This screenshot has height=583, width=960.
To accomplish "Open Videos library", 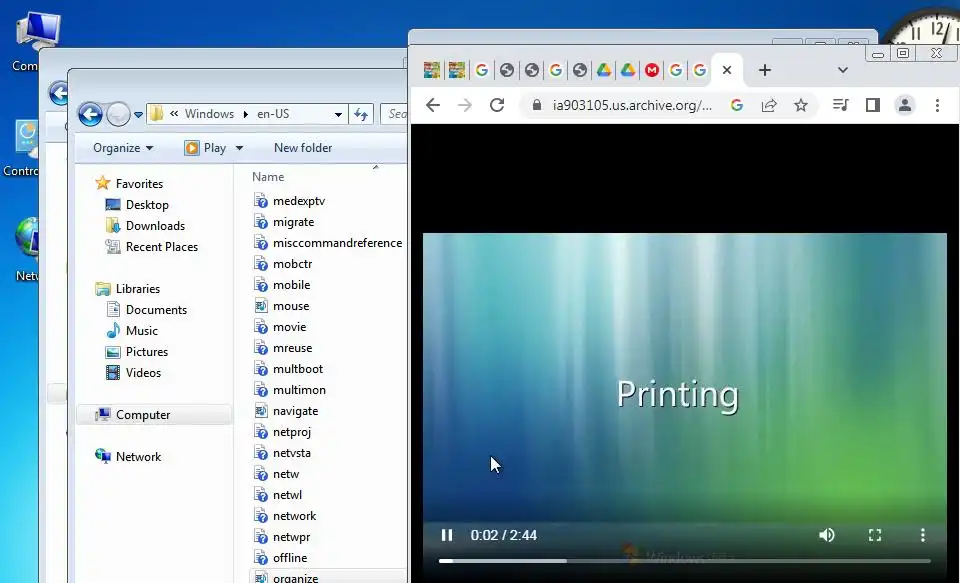I will [x=143, y=373].
